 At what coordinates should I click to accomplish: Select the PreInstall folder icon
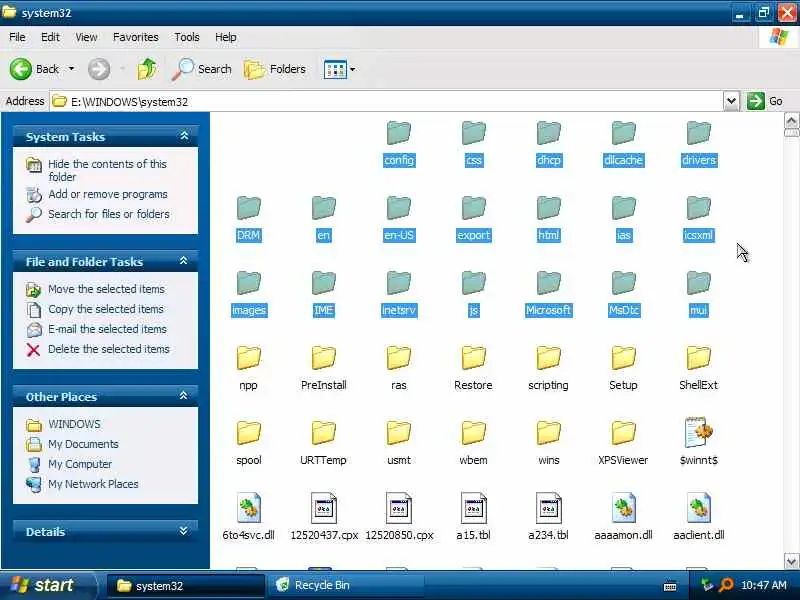pos(323,358)
